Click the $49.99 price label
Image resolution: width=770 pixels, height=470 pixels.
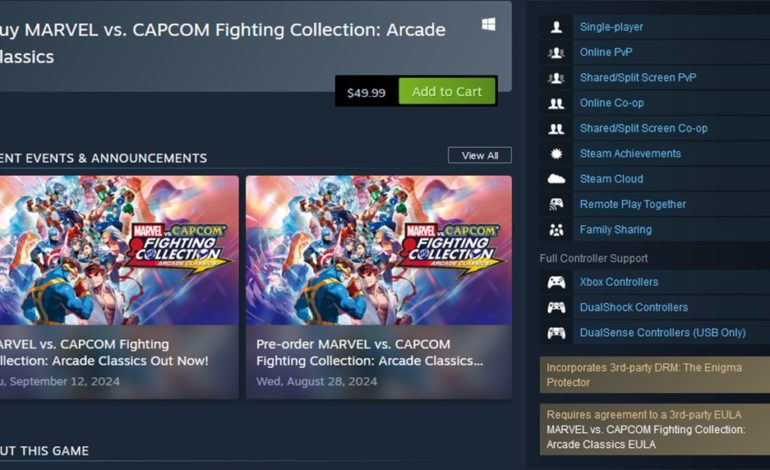click(366, 92)
